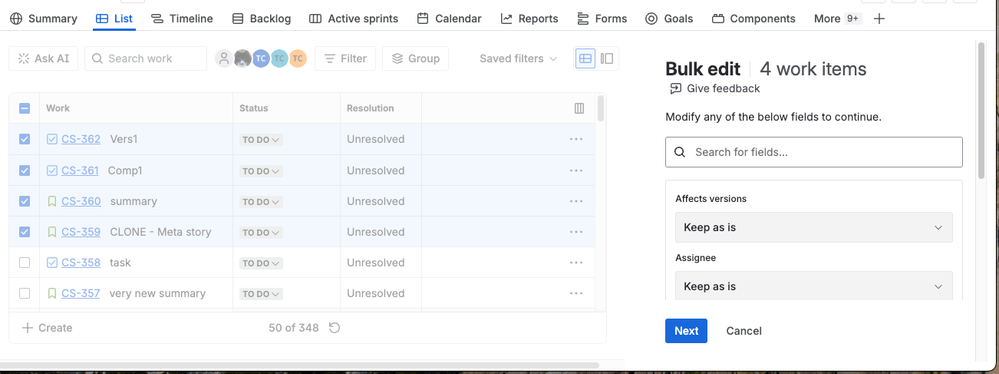This screenshot has height=374, width=999.
Task: Open the Summary tab
Action: pyautogui.click(x=44, y=18)
